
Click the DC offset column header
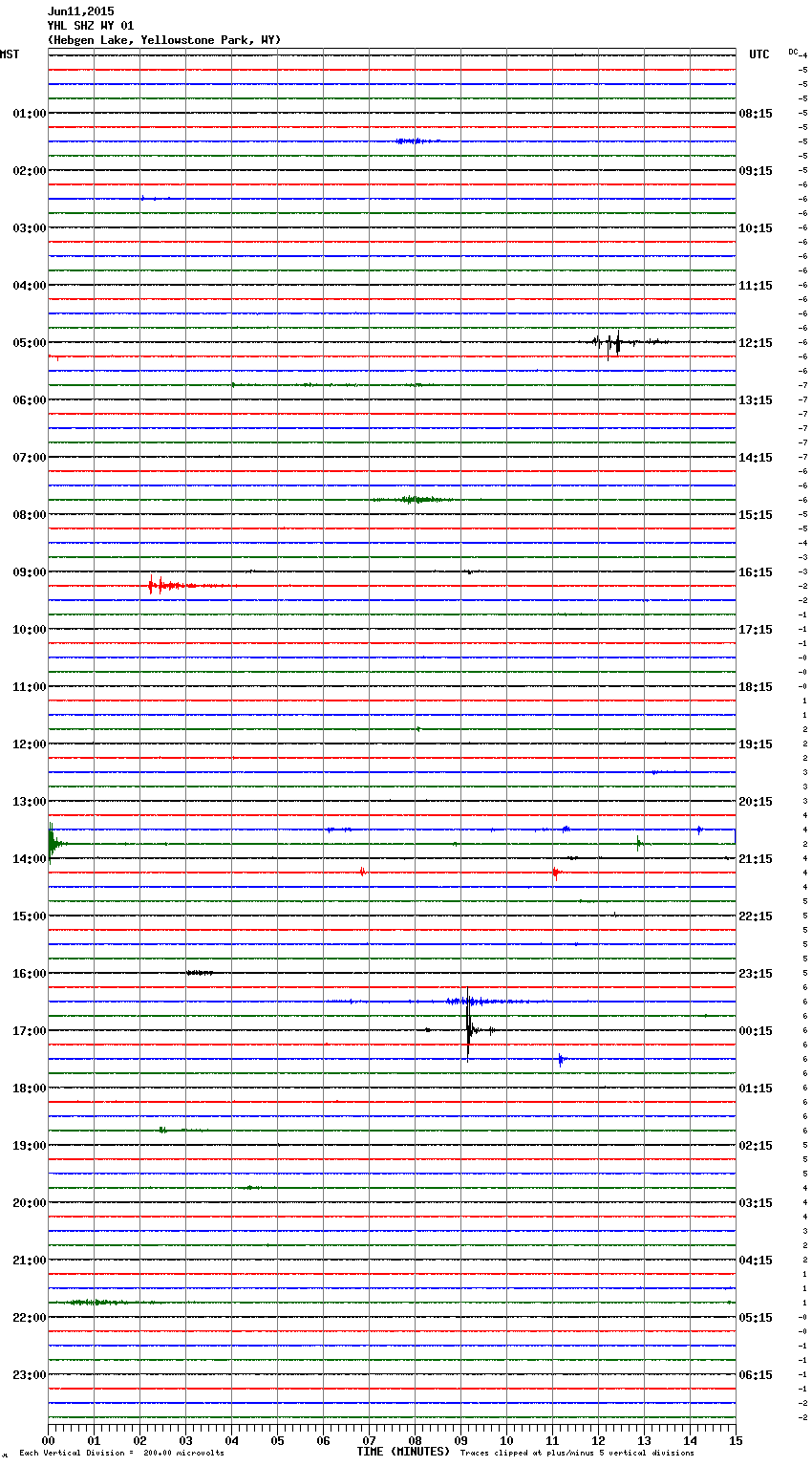click(793, 52)
